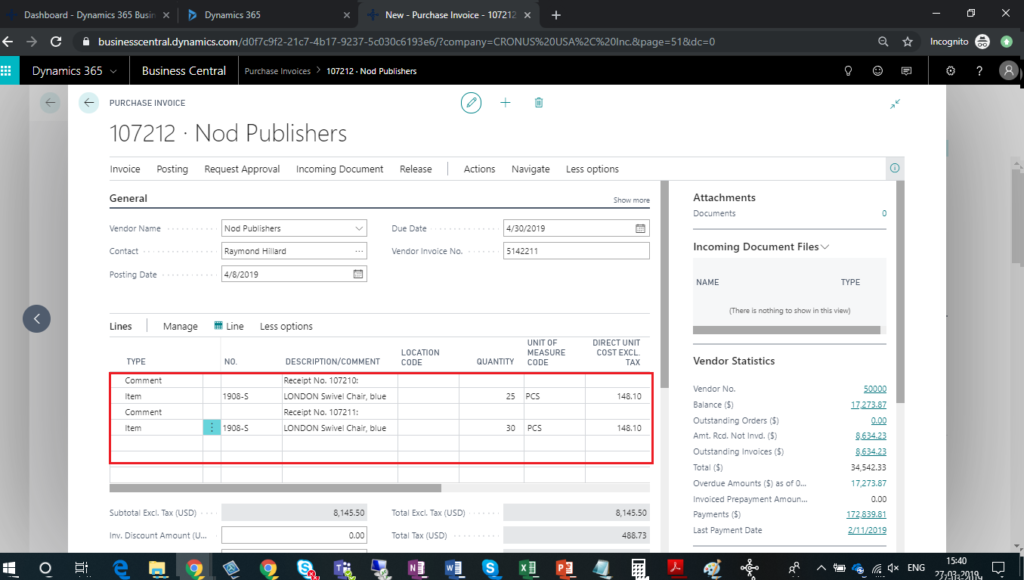This screenshot has height=580, width=1024.
Task: Open the Manage menu in Lines
Action: pyautogui.click(x=180, y=327)
